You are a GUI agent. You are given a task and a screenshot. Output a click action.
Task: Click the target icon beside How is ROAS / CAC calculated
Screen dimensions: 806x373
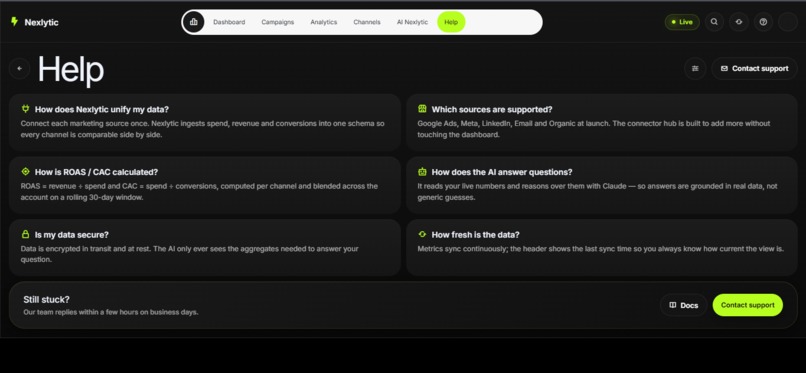click(x=26, y=172)
